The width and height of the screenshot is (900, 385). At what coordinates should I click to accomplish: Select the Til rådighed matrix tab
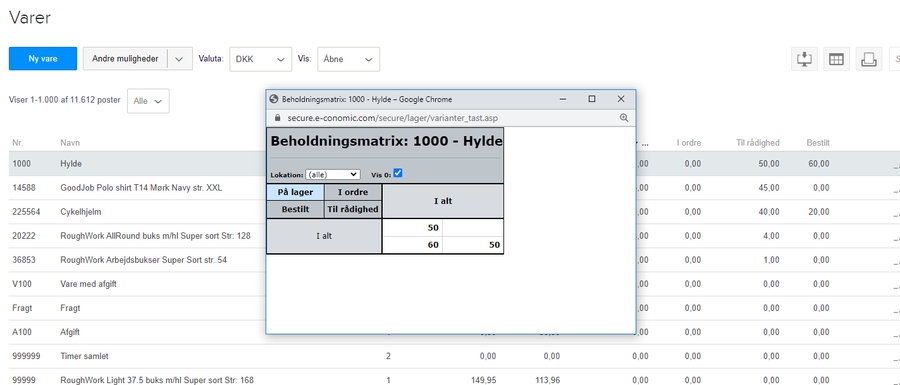(x=353, y=209)
